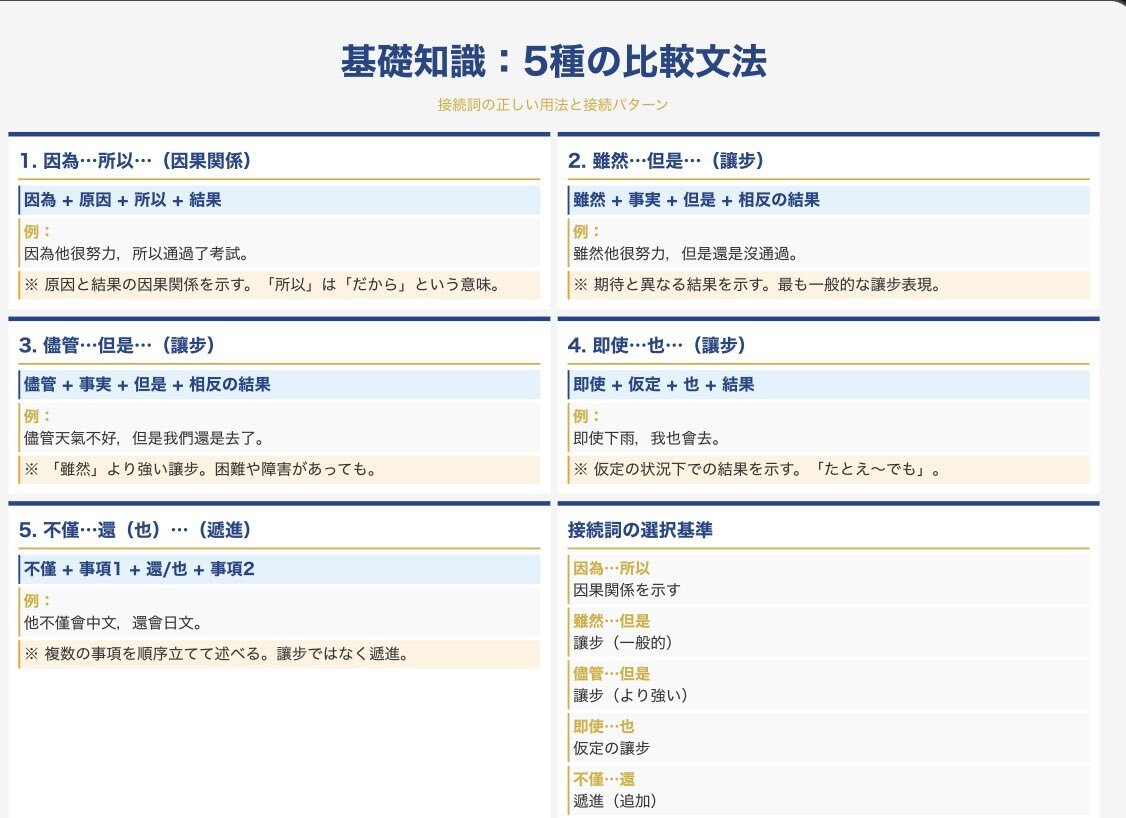Click the example sentence 即使下雨，我也會去
The height and width of the screenshot is (818, 1126).
(647, 438)
